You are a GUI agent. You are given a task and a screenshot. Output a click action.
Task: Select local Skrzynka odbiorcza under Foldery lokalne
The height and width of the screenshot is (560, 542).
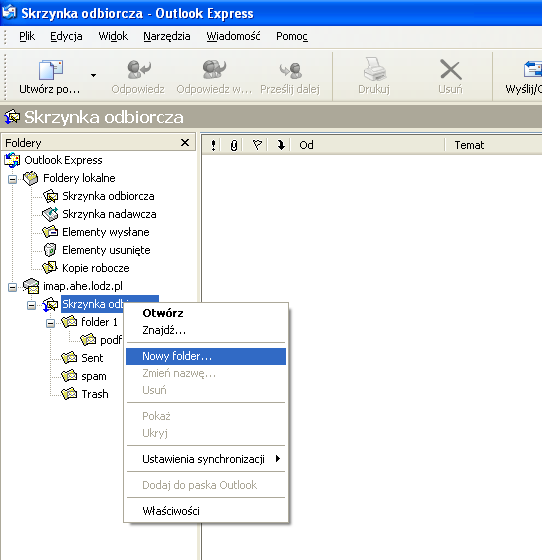pos(108,196)
